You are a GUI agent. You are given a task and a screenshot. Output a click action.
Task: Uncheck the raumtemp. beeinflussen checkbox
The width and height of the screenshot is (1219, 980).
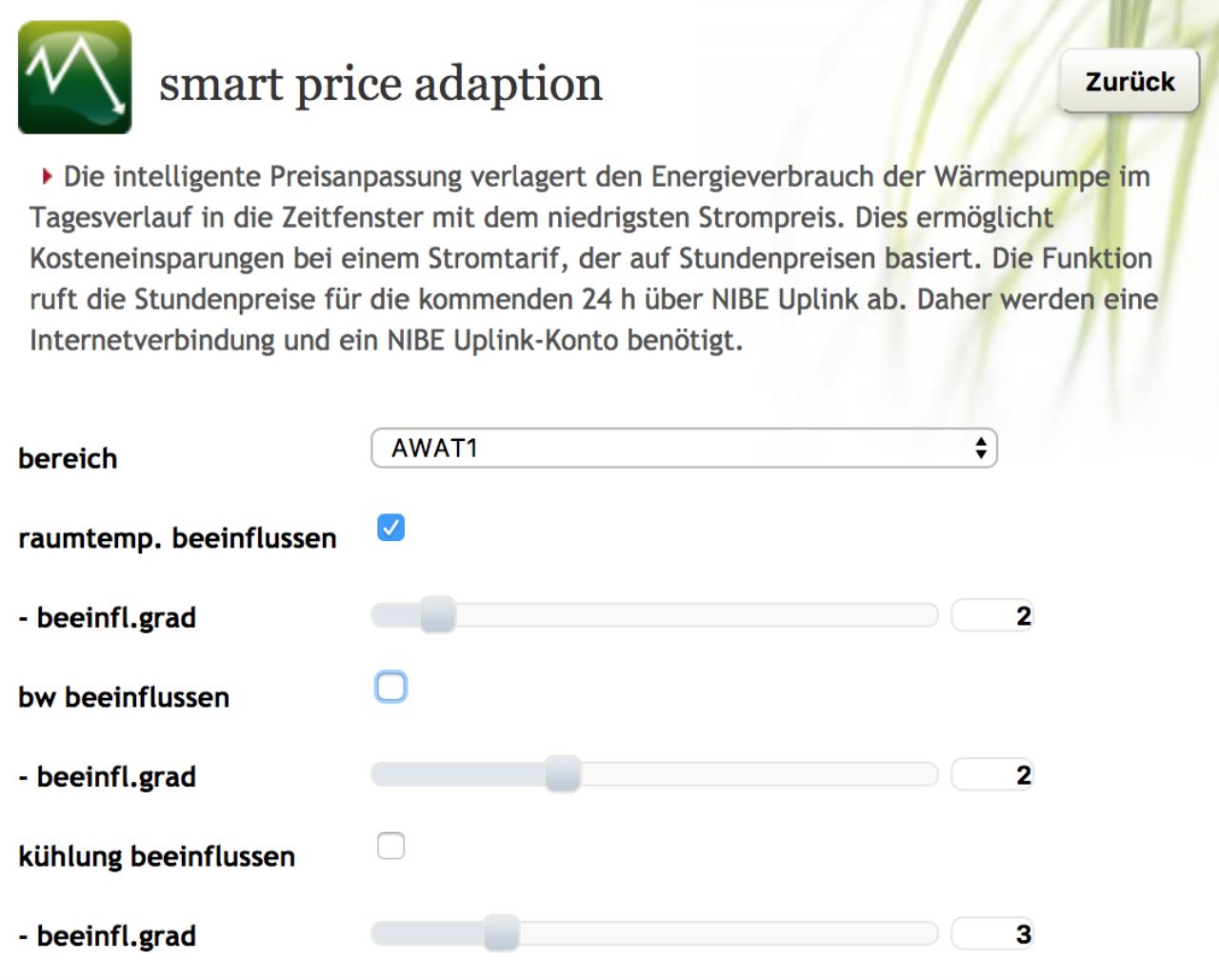click(x=390, y=528)
